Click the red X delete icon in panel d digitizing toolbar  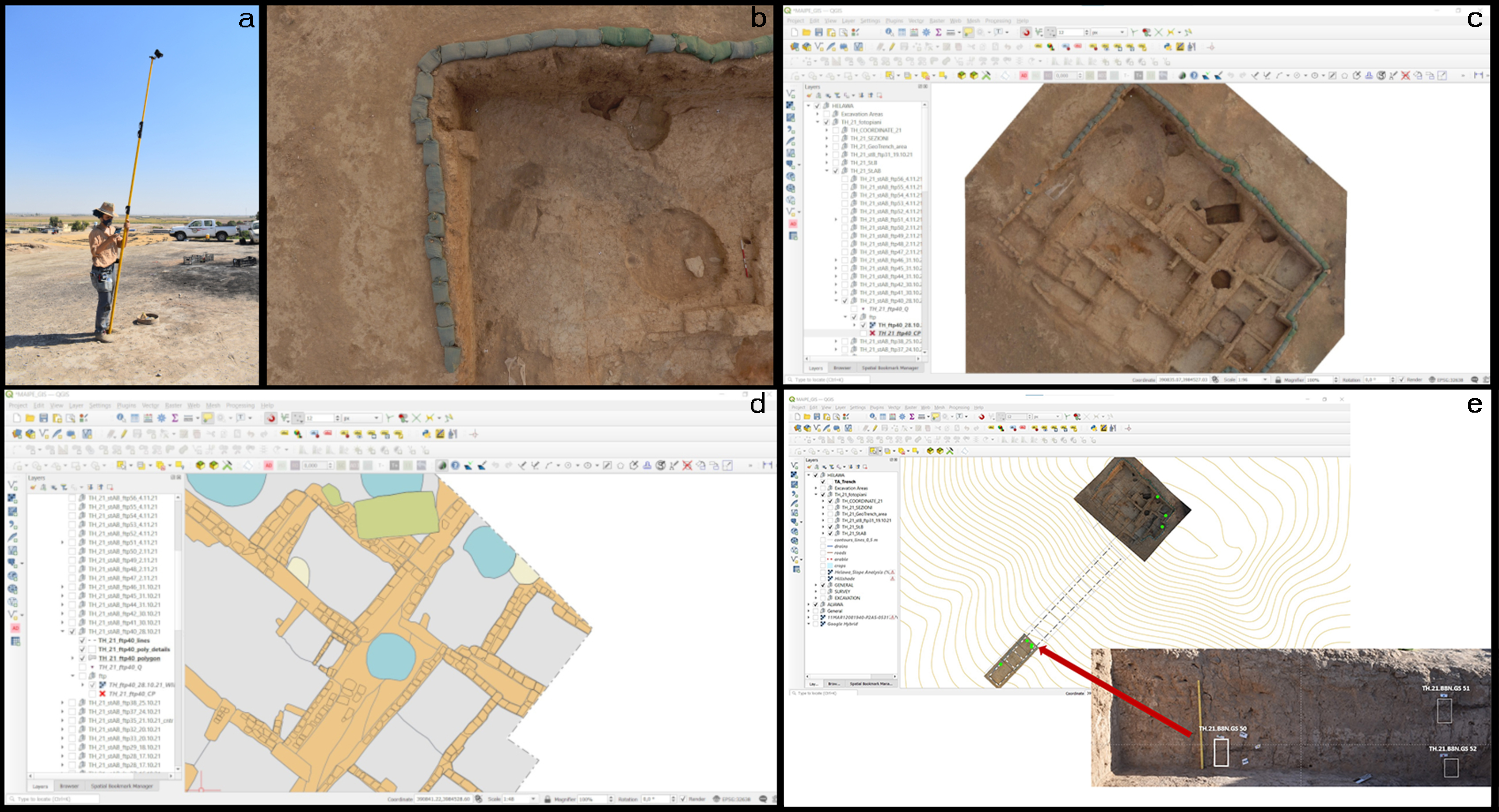pos(687,465)
